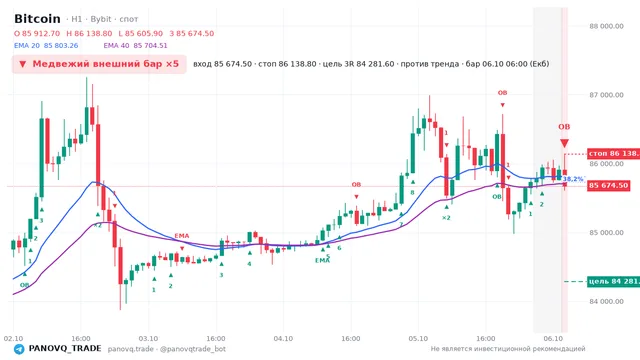Click the green '×2' marker near 05.10
The height and width of the screenshot is (360, 640).
tap(446, 218)
